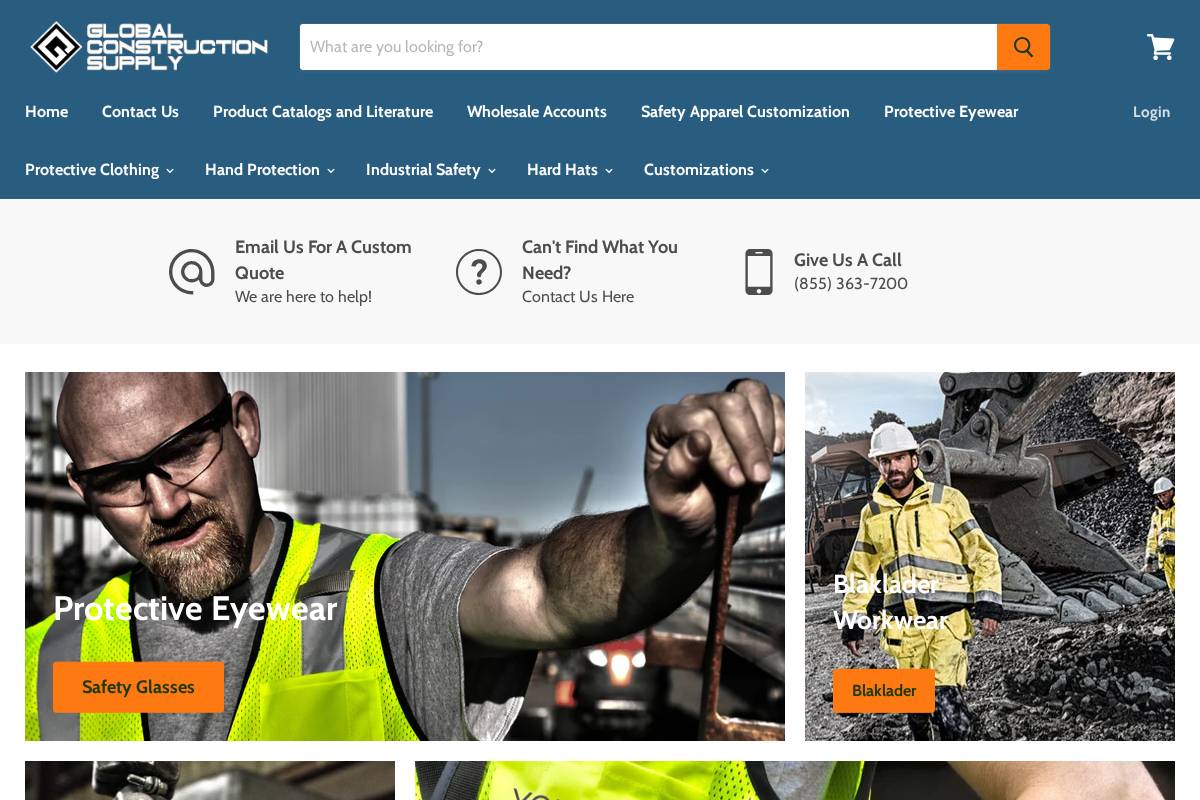This screenshot has width=1200, height=800.
Task: Open the Hand Protection menu chevron
Action: coord(331,171)
